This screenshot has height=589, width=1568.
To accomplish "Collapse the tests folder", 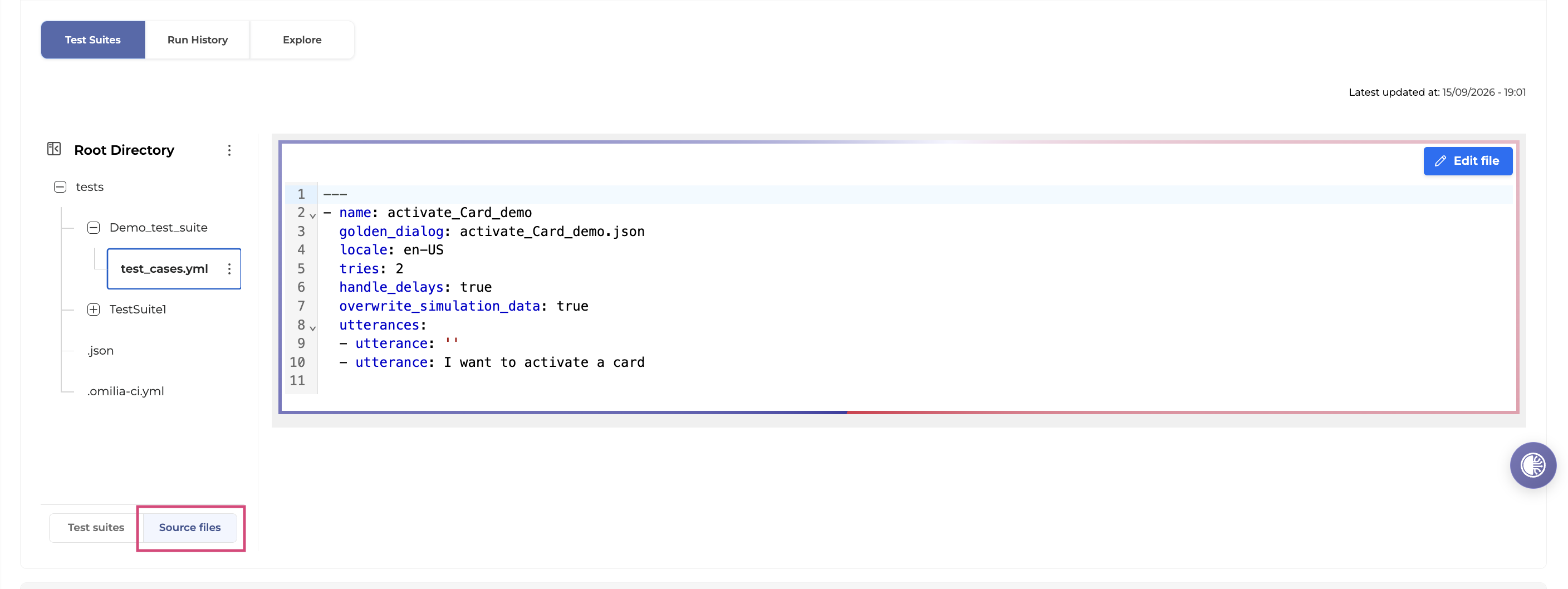I will click(60, 187).
